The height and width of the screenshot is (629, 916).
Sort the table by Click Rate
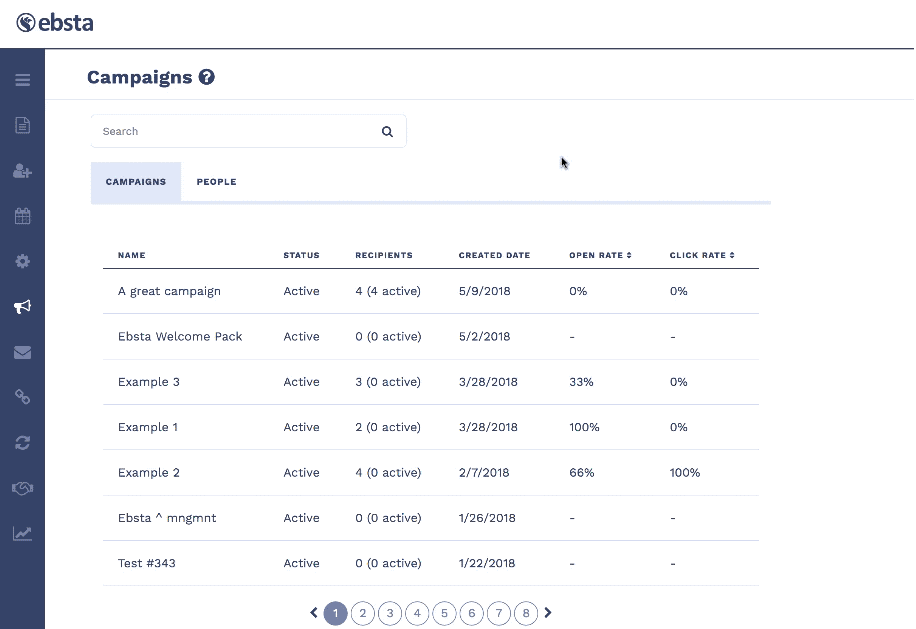pos(702,255)
